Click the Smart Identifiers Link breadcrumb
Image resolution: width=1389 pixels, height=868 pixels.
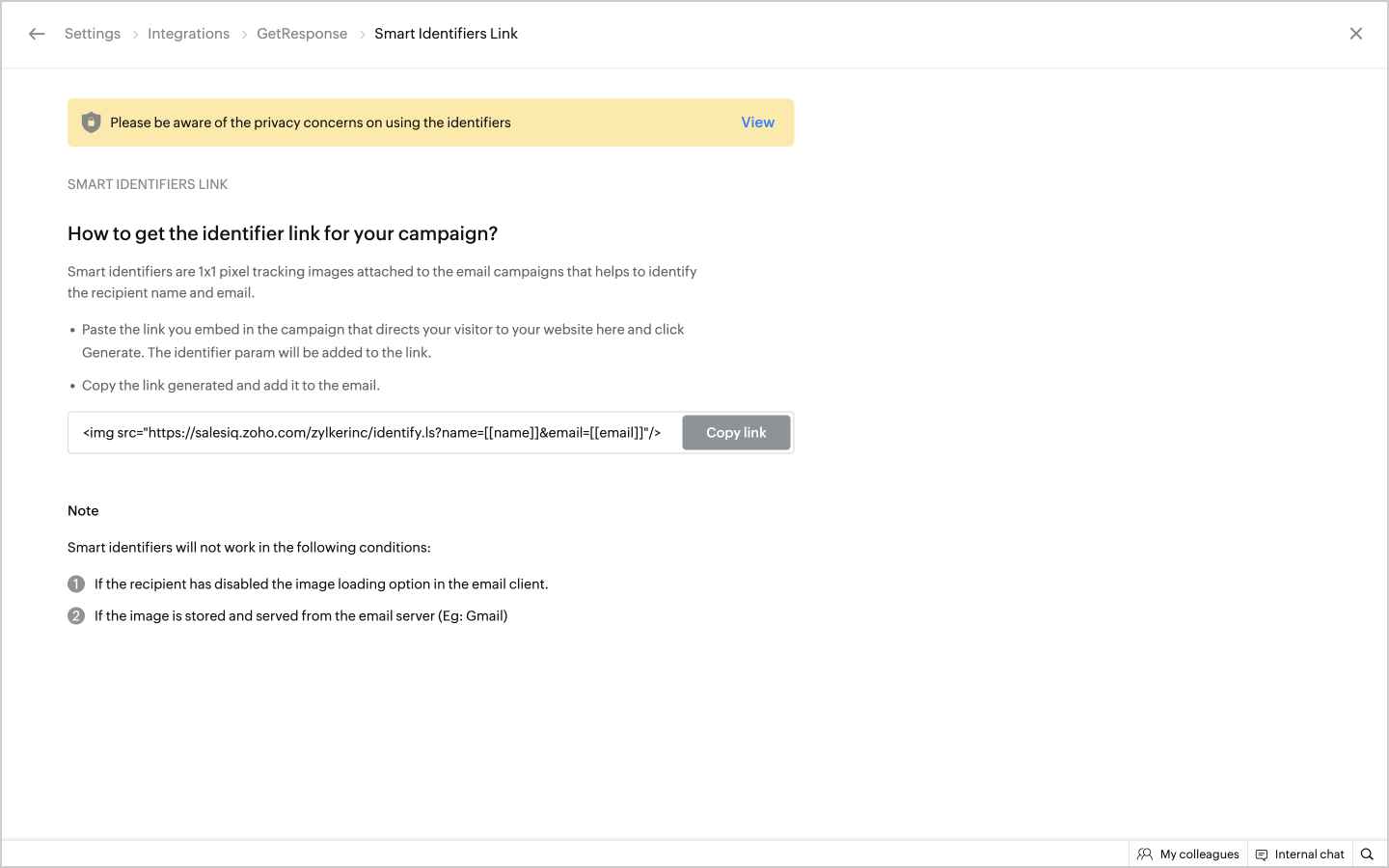[x=446, y=34]
